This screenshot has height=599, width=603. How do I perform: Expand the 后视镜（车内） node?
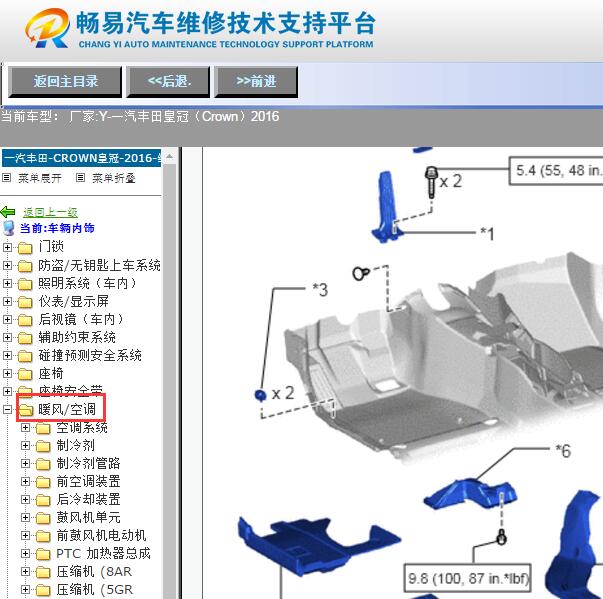(x=7, y=319)
